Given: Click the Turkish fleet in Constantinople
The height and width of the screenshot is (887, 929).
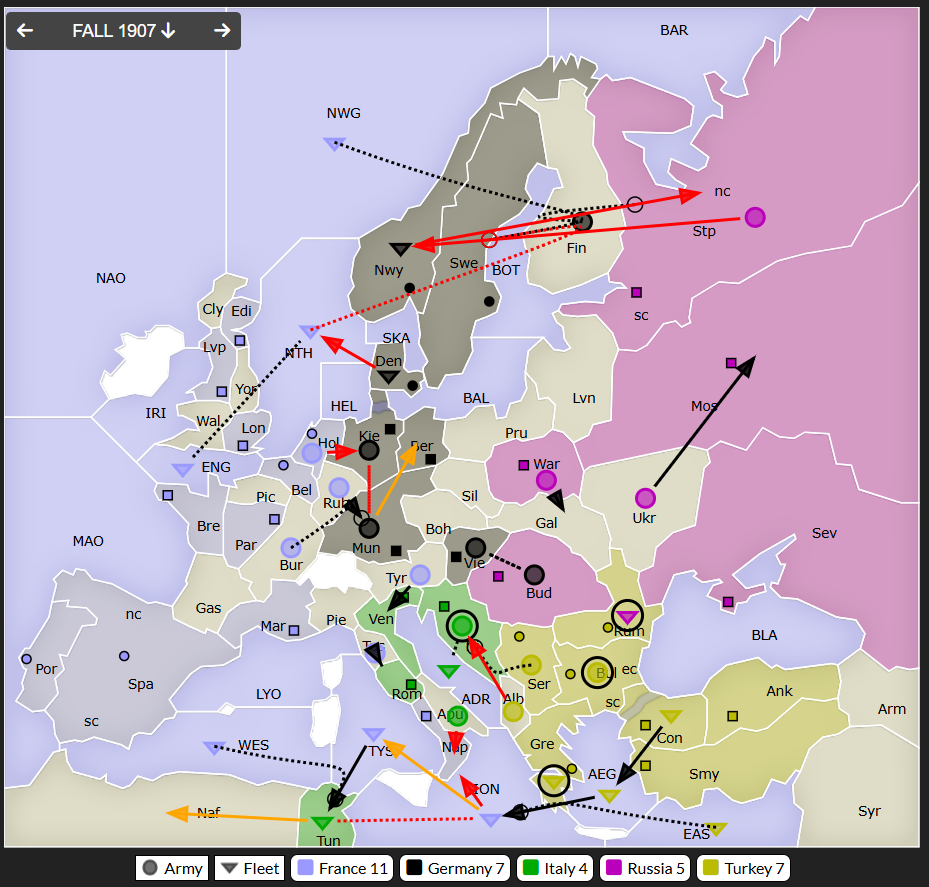Looking at the screenshot, I should (x=671, y=716).
